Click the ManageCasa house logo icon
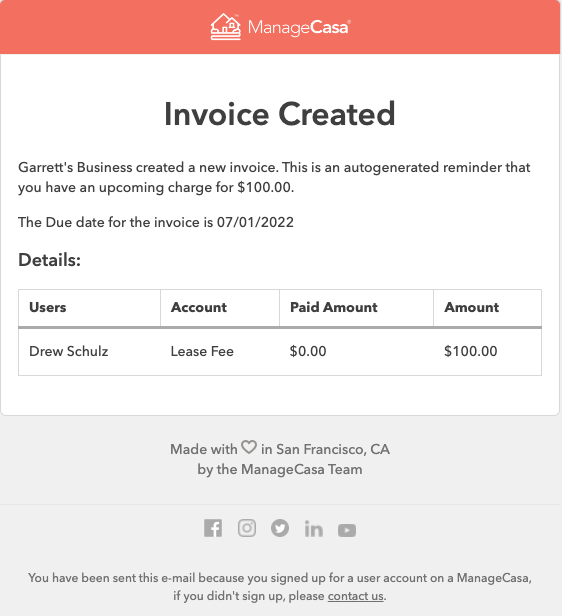Viewport: 562px width, 616px height. click(225, 27)
